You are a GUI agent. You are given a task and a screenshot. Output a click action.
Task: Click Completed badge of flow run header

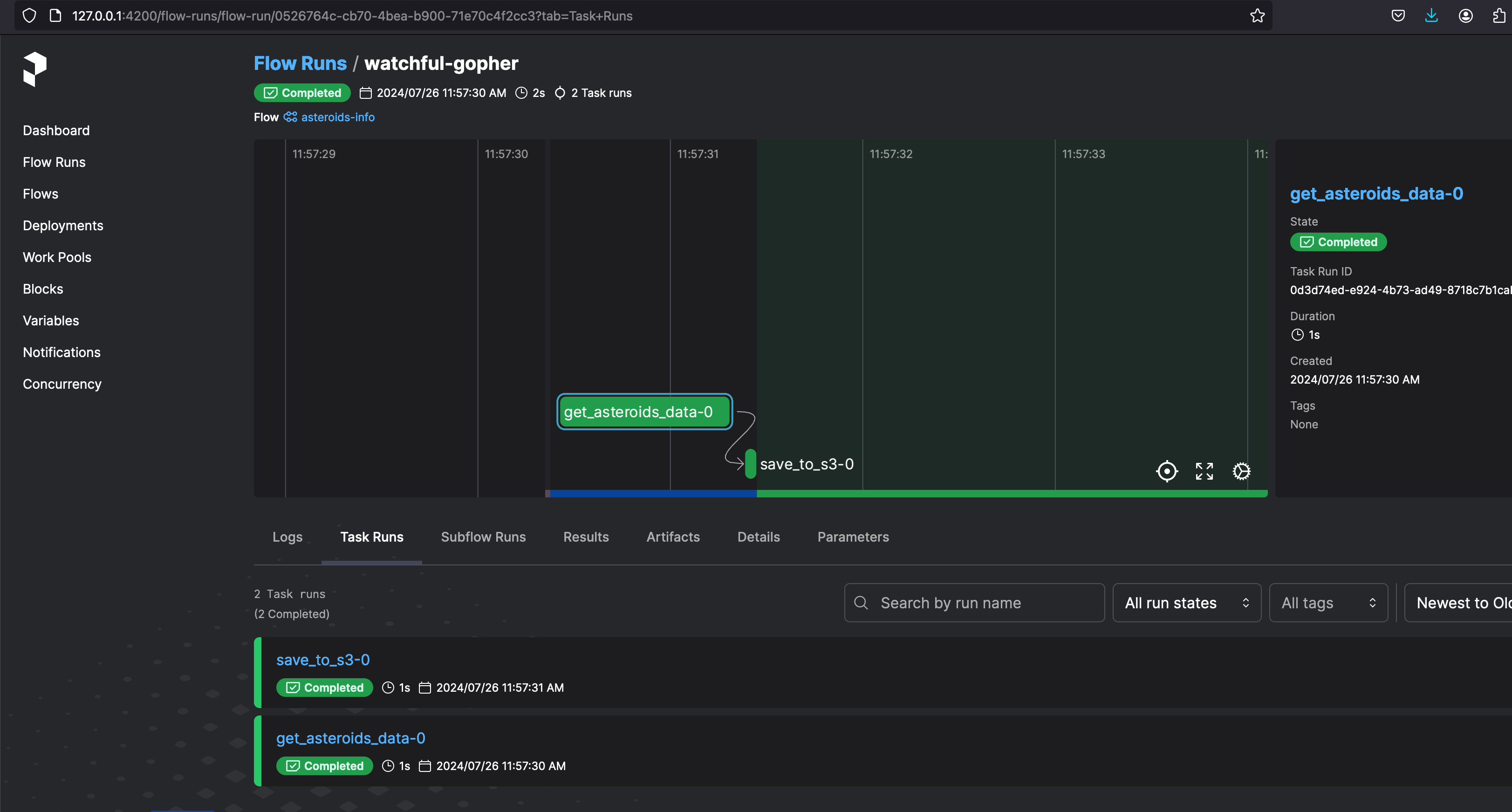tap(302, 93)
